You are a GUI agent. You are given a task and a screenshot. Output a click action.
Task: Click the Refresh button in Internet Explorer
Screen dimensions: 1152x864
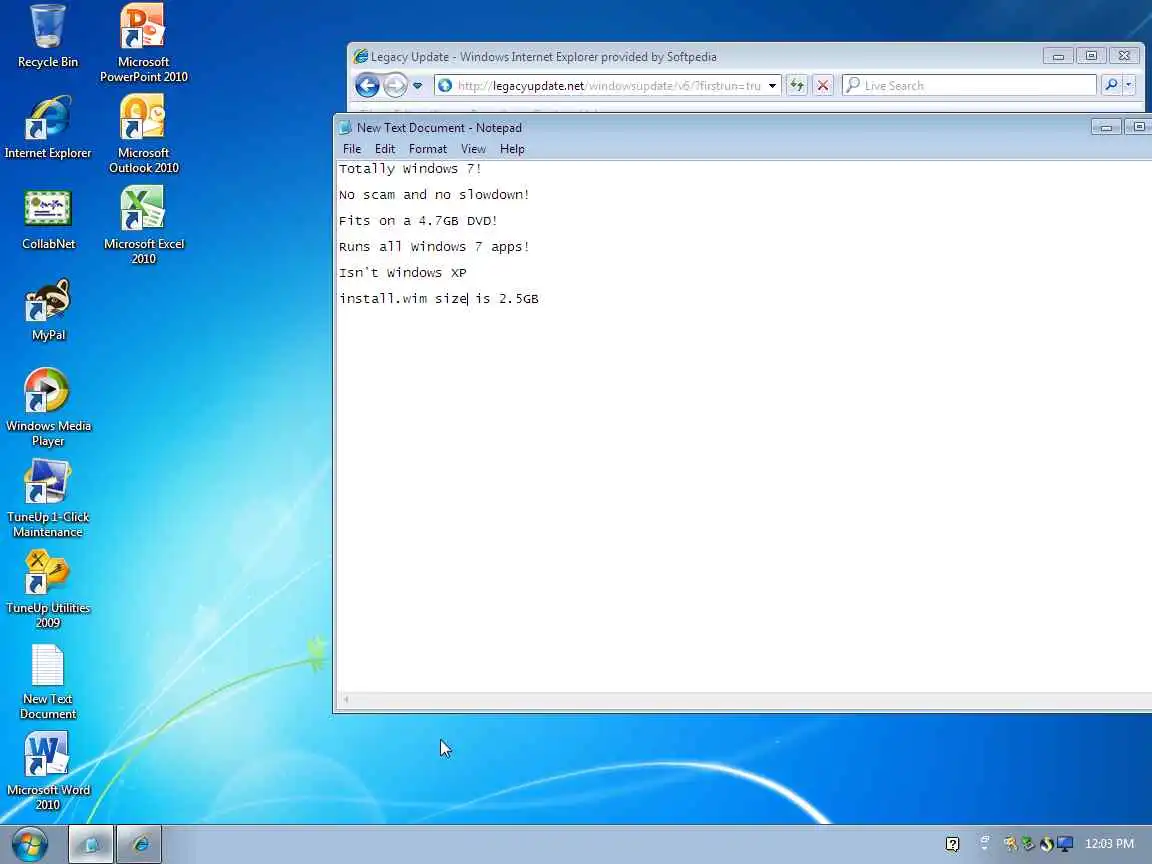(x=796, y=85)
